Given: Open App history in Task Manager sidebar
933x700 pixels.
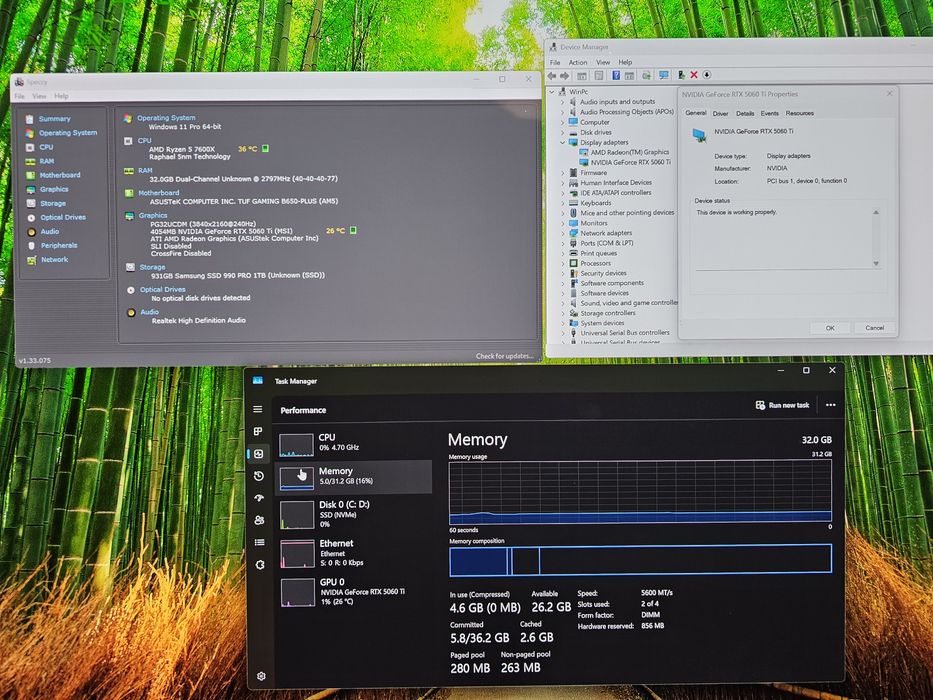Looking at the screenshot, I should pyautogui.click(x=259, y=476).
